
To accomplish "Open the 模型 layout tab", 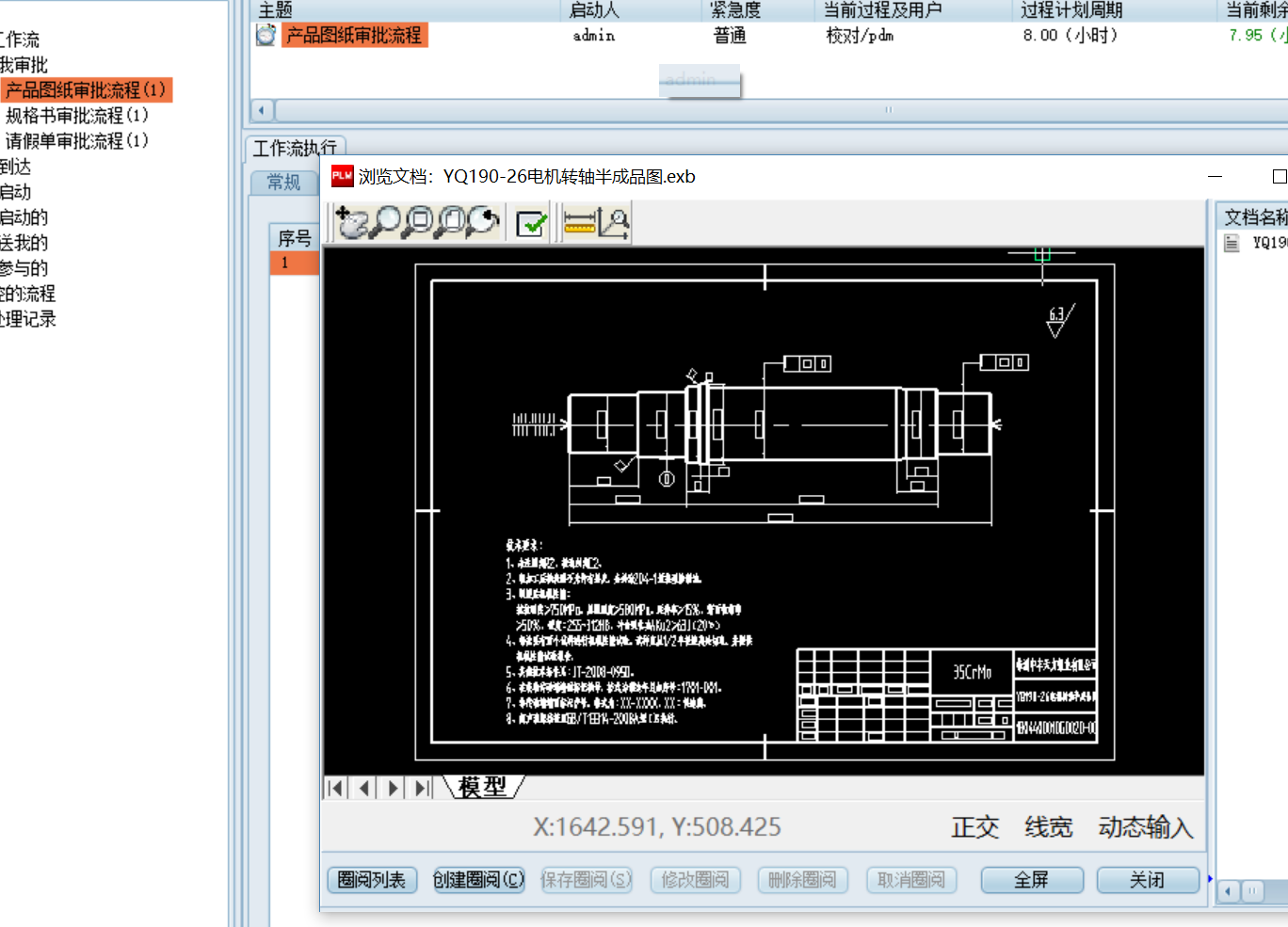I will (x=482, y=787).
